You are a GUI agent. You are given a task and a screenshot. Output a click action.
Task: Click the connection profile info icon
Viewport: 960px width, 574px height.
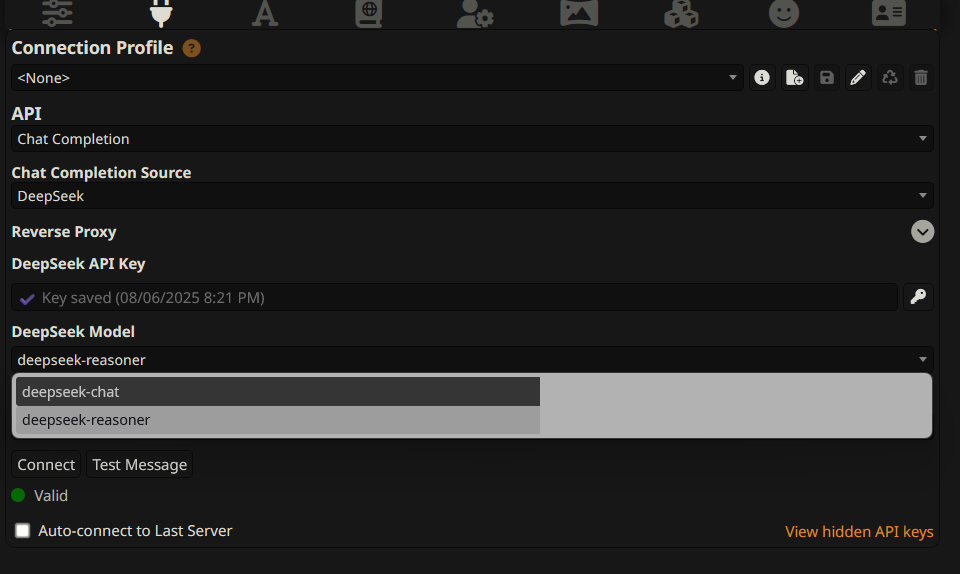762,78
